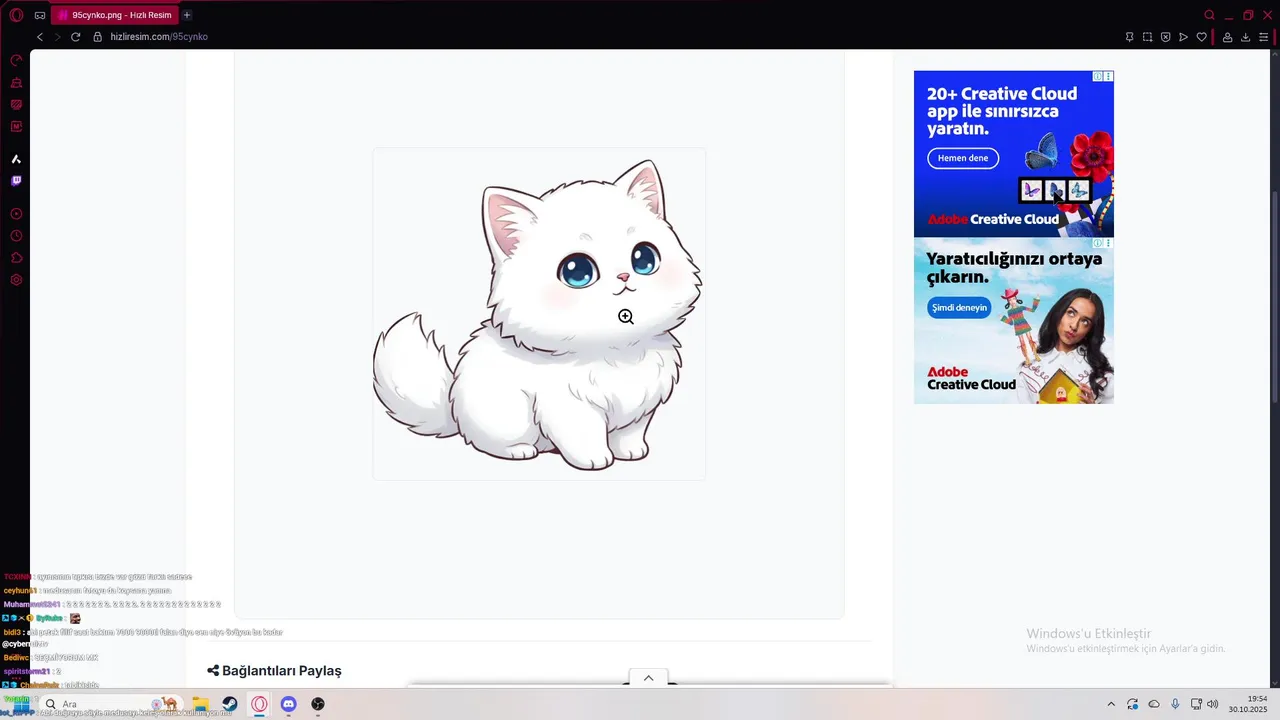Switch to the 95cynko.png - Hızlı Resim tab
Viewport: 1280px width, 720px height.
[115, 15]
